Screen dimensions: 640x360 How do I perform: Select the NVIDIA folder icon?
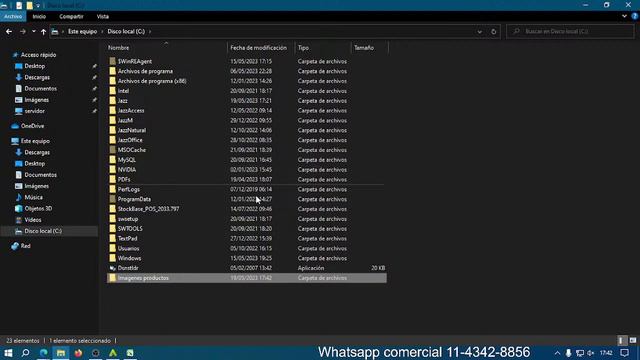point(113,169)
